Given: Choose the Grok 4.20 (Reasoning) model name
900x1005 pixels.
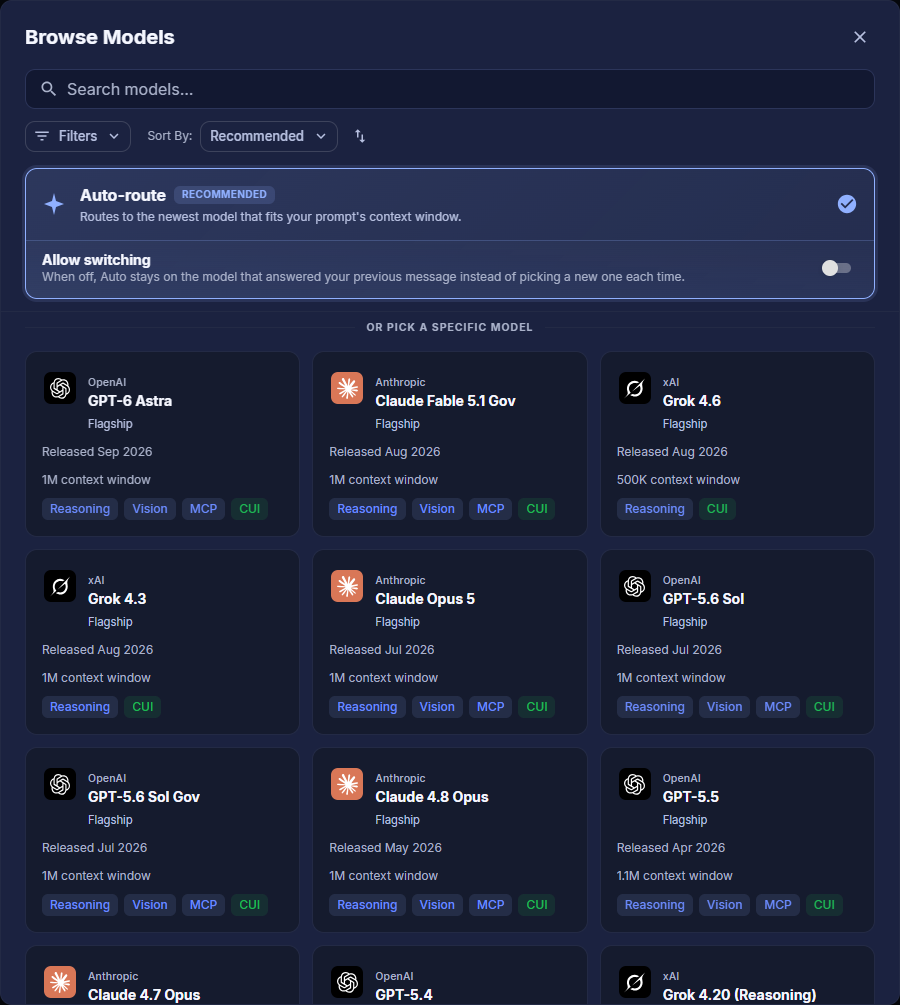Looking at the screenshot, I should click(739, 995).
